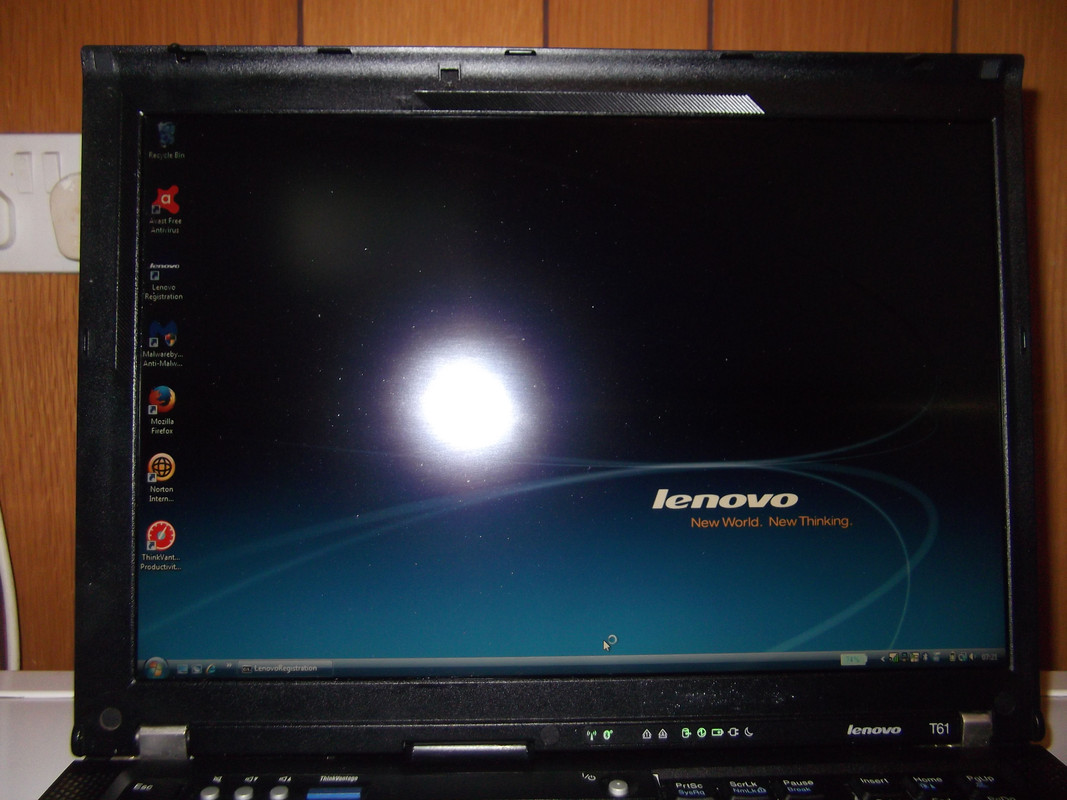Click the taskbar clock
1067x800 pixels.
pos(989,657)
